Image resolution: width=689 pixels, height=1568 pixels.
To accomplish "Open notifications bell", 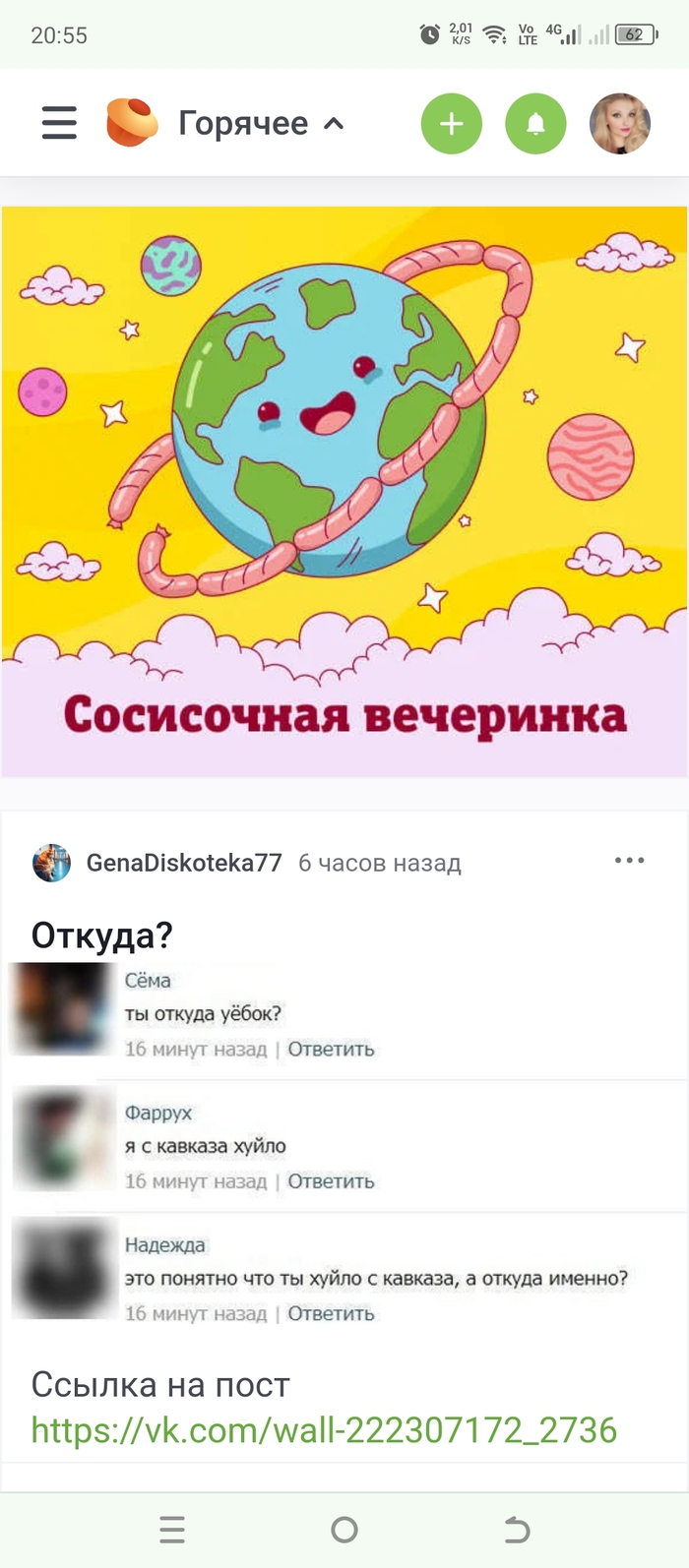I will [x=535, y=123].
